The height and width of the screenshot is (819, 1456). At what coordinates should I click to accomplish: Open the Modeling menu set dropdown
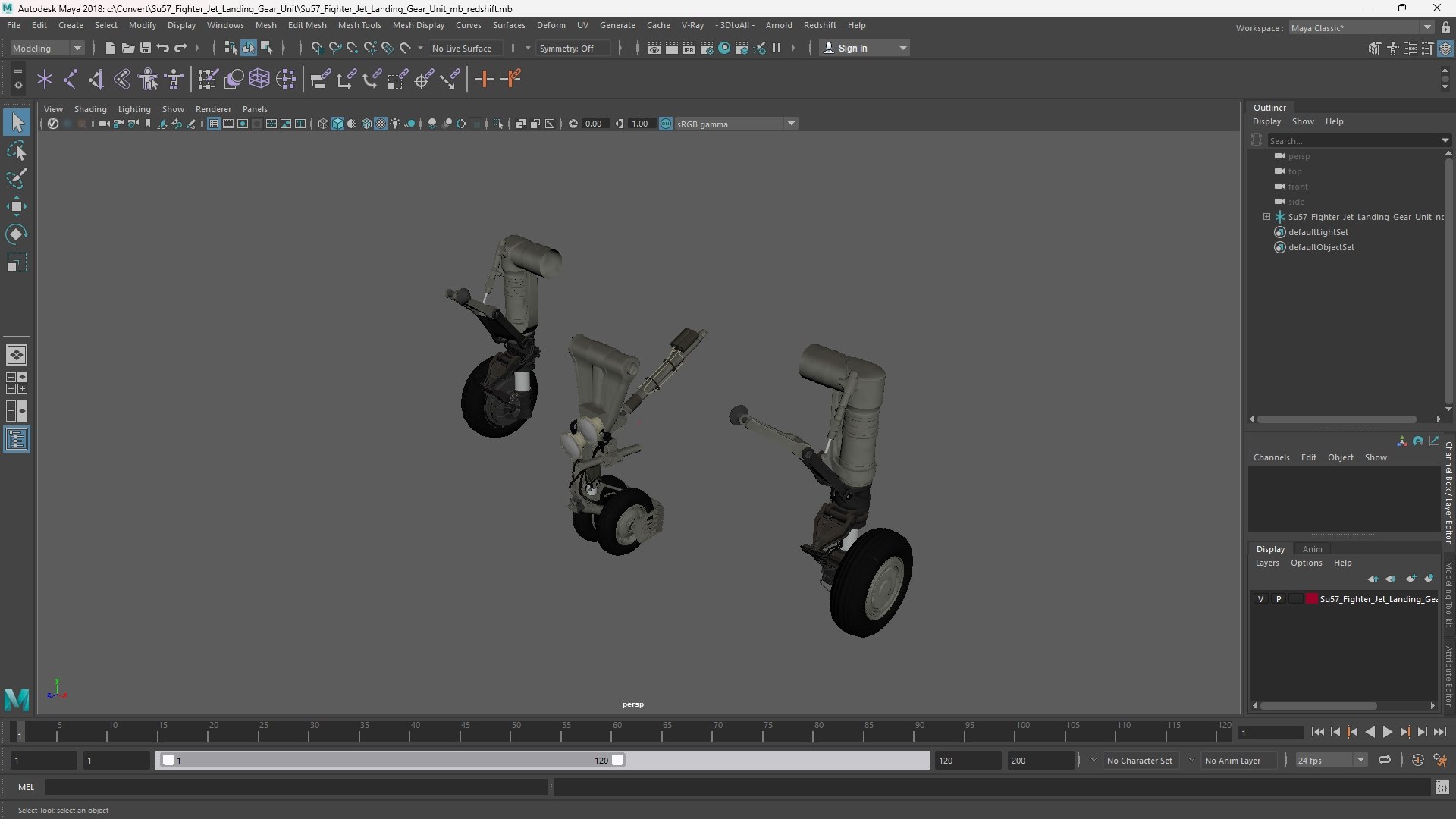pyautogui.click(x=47, y=48)
